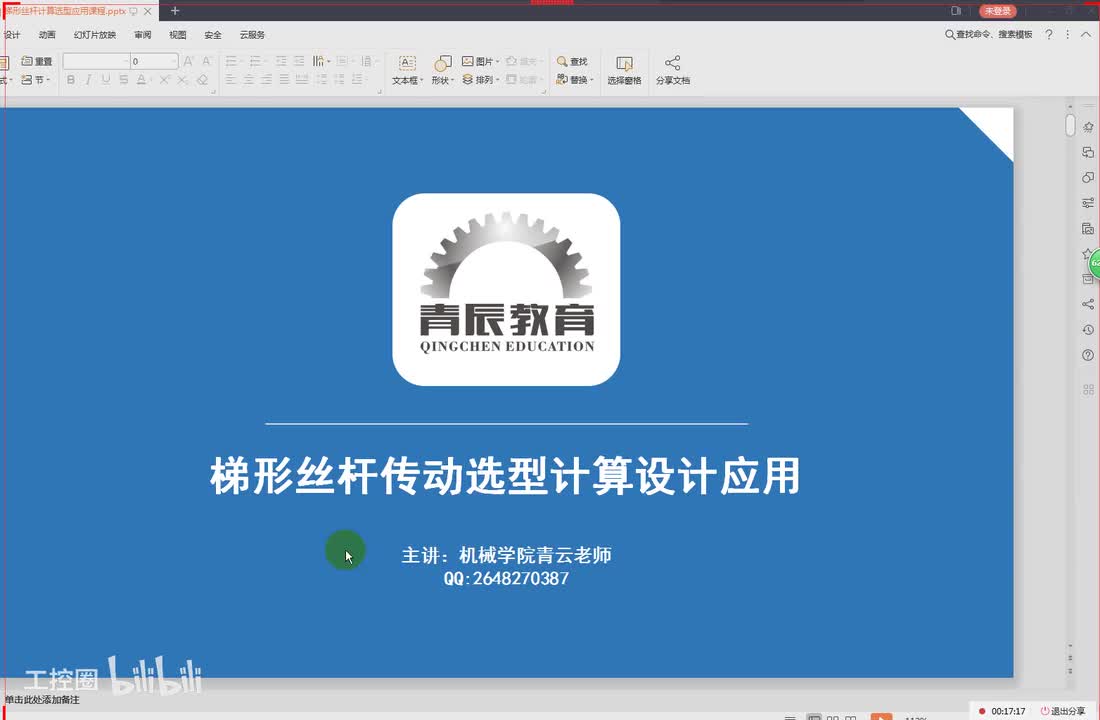Screen dimensions: 1100x720
Task: Open the more options vertical dots menu
Action: [x=1068, y=34]
